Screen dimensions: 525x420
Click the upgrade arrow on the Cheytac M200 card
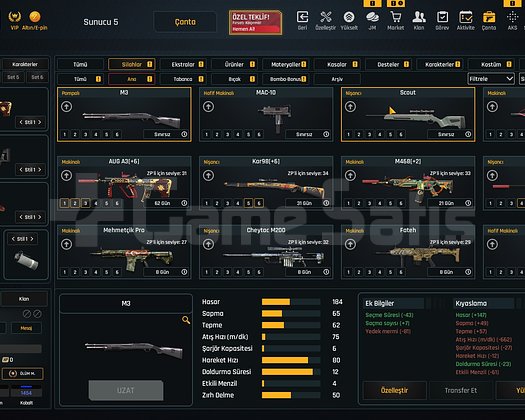point(208,244)
